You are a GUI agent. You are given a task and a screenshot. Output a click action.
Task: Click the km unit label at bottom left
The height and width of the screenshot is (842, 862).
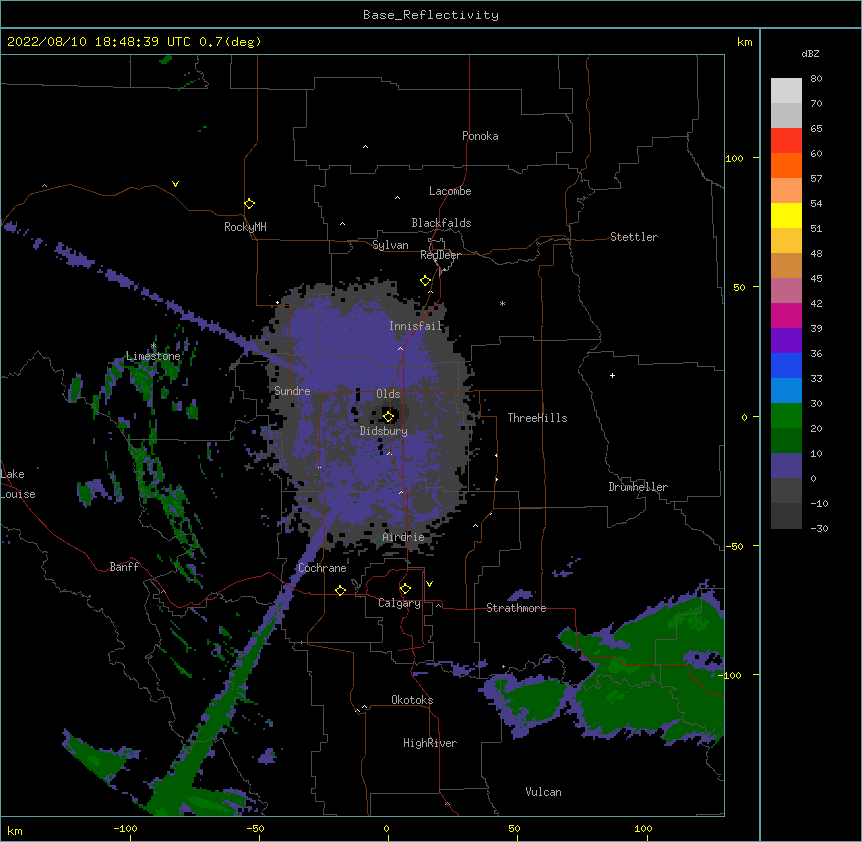[15, 830]
